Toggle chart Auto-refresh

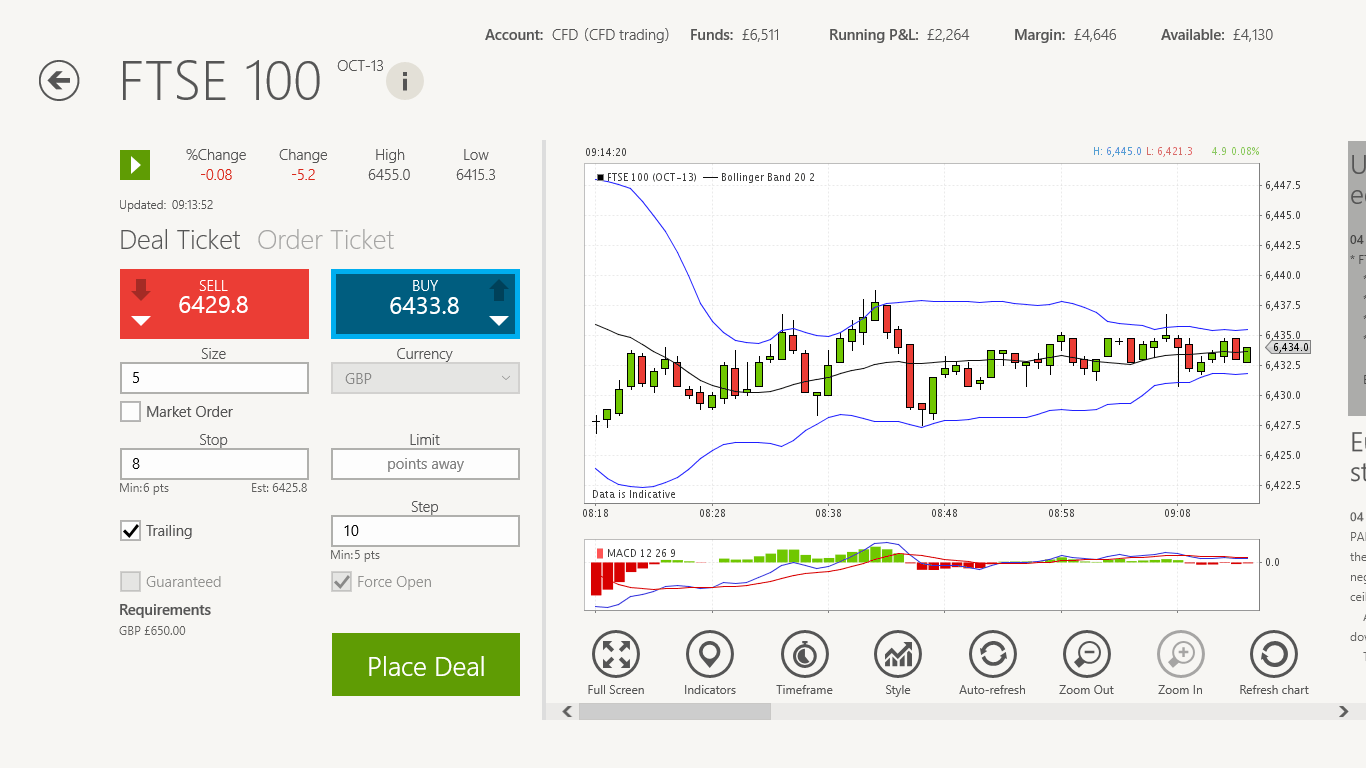coord(992,655)
